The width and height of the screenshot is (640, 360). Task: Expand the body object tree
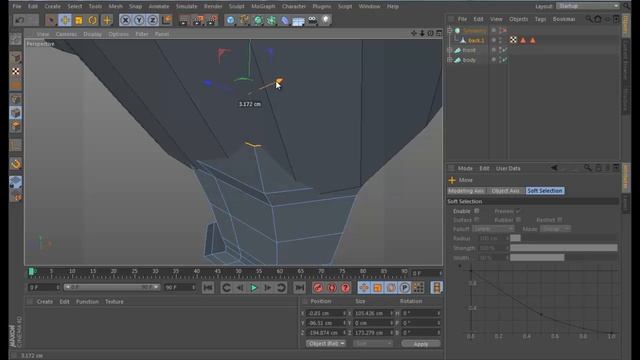click(x=450, y=60)
